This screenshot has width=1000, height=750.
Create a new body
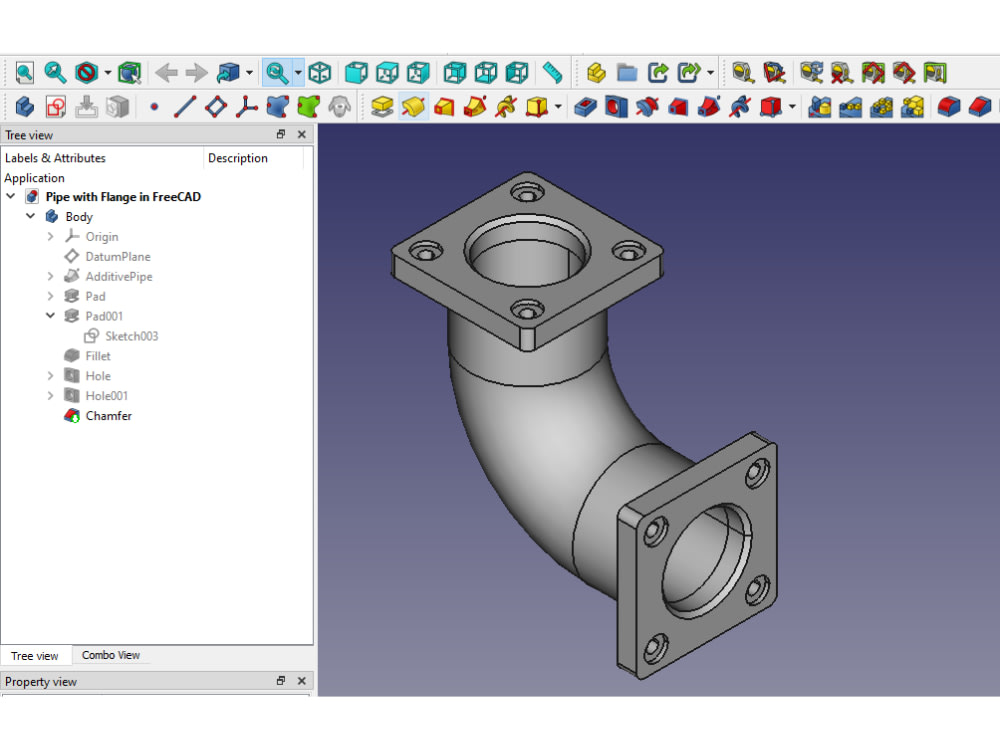[22, 105]
